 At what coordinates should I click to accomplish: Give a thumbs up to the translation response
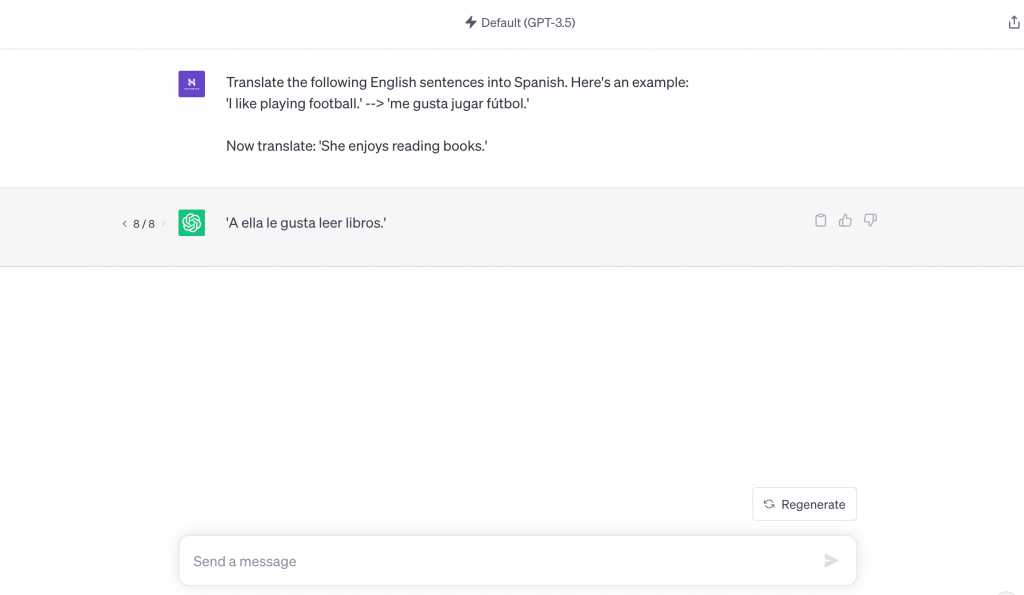tap(845, 220)
